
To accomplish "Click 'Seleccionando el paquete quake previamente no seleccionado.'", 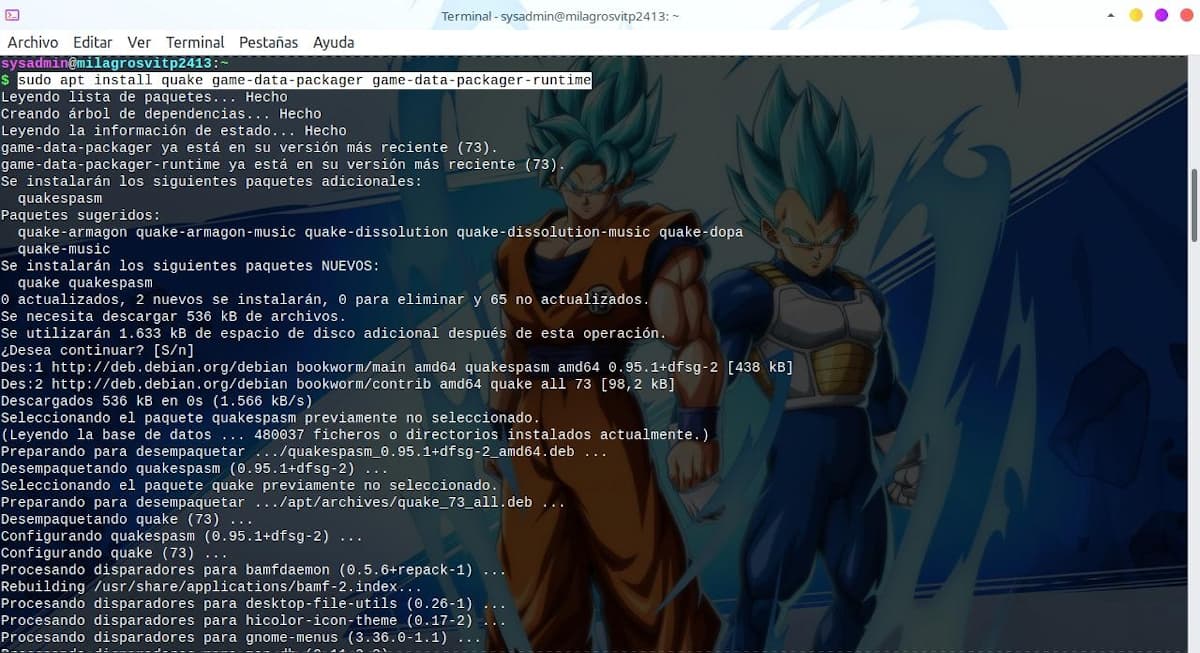I will click(249, 486).
